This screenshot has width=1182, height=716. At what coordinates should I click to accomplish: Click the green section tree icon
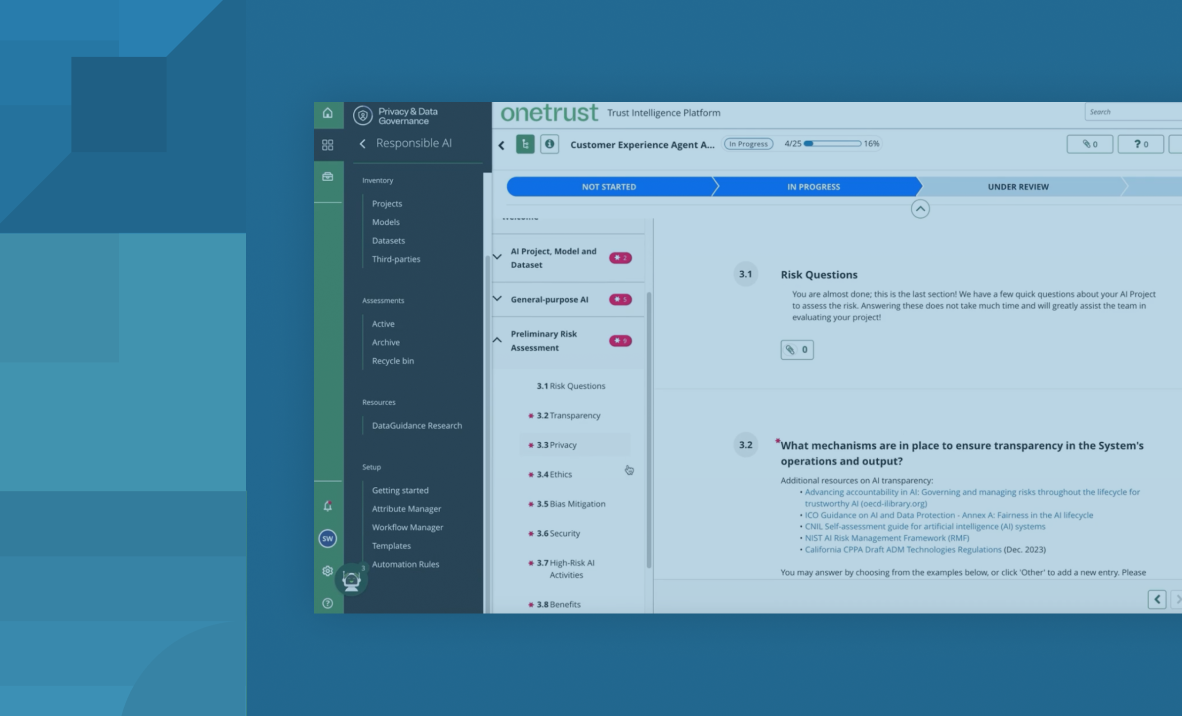[525, 144]
